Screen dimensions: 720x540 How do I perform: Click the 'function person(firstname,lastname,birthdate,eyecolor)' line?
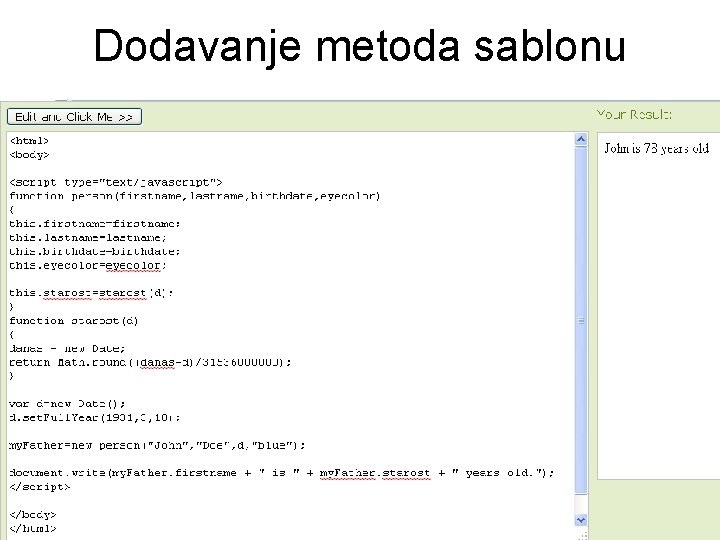click(x=195, y=196)
